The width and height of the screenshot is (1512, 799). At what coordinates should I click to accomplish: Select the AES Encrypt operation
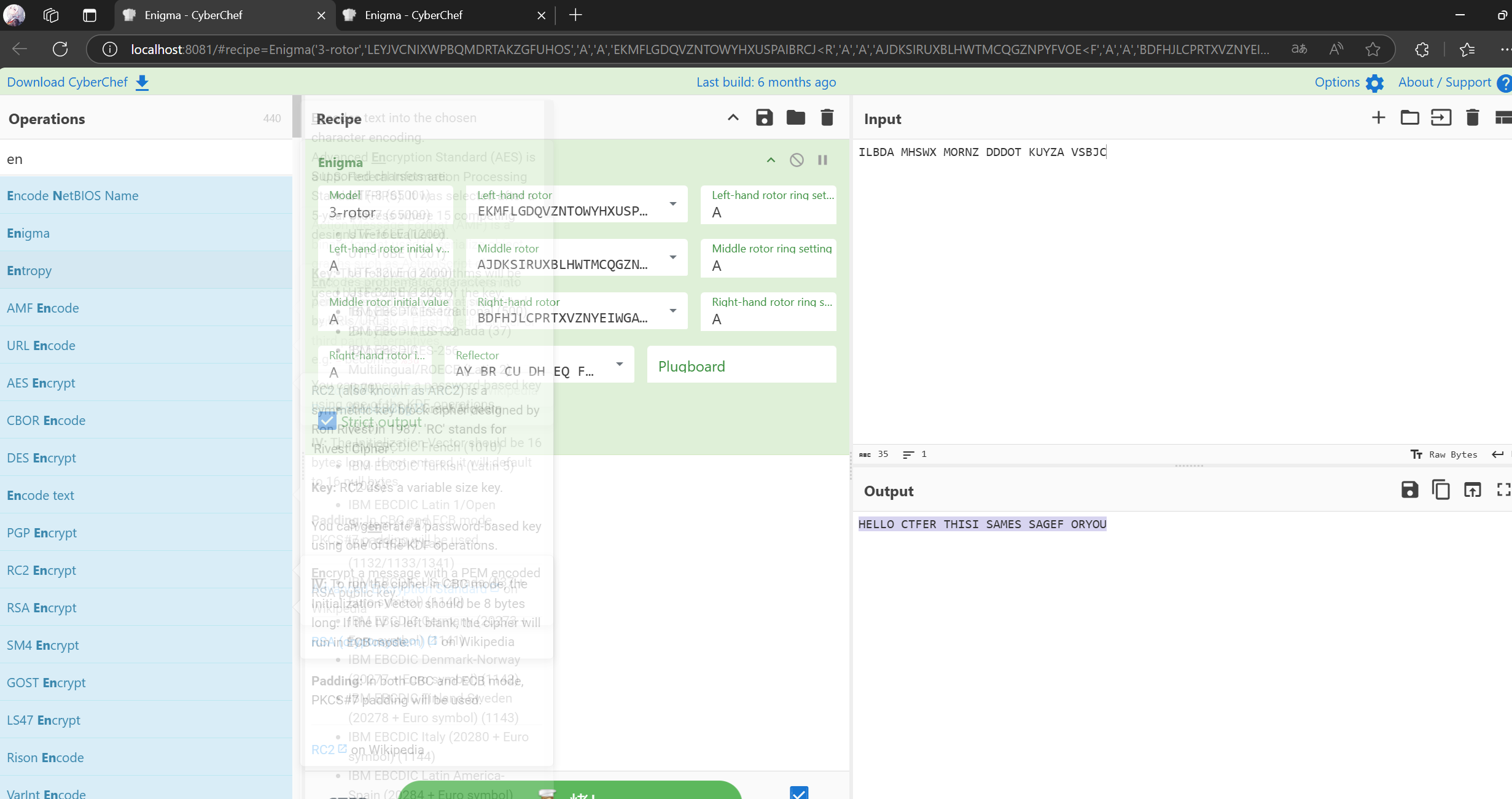point(146,383)
